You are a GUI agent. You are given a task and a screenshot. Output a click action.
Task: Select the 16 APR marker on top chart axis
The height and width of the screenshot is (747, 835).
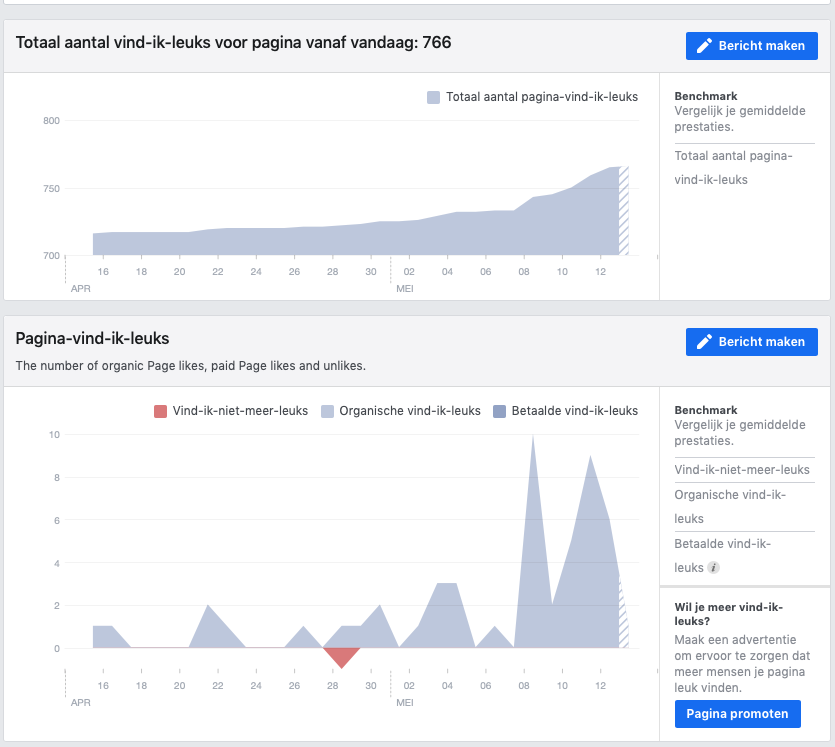pyautogui.click(x=103, y=272)
